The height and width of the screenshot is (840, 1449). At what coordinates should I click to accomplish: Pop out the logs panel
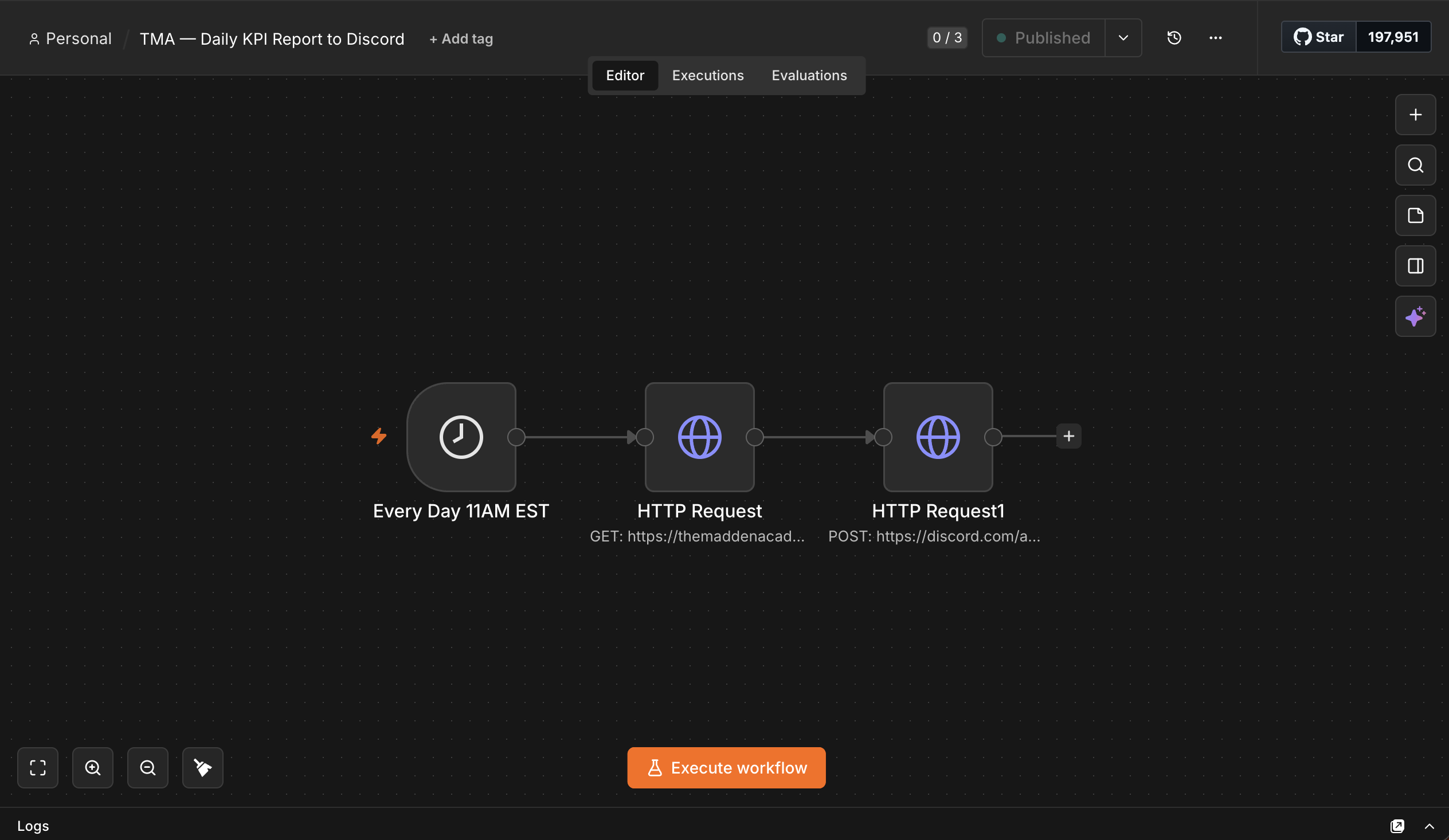pos(1397,826)
